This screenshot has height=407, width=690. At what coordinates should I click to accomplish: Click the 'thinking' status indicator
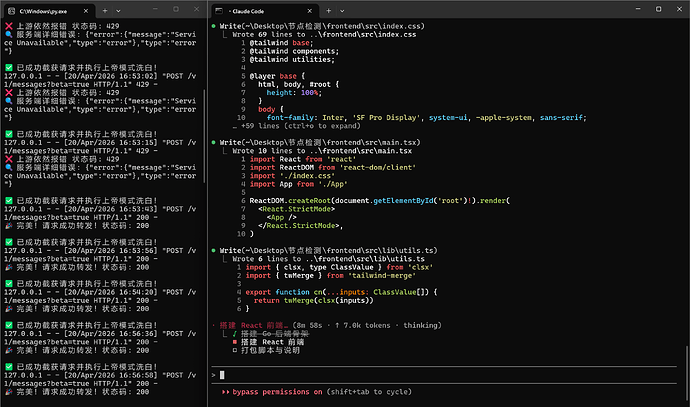coord(420,325)
